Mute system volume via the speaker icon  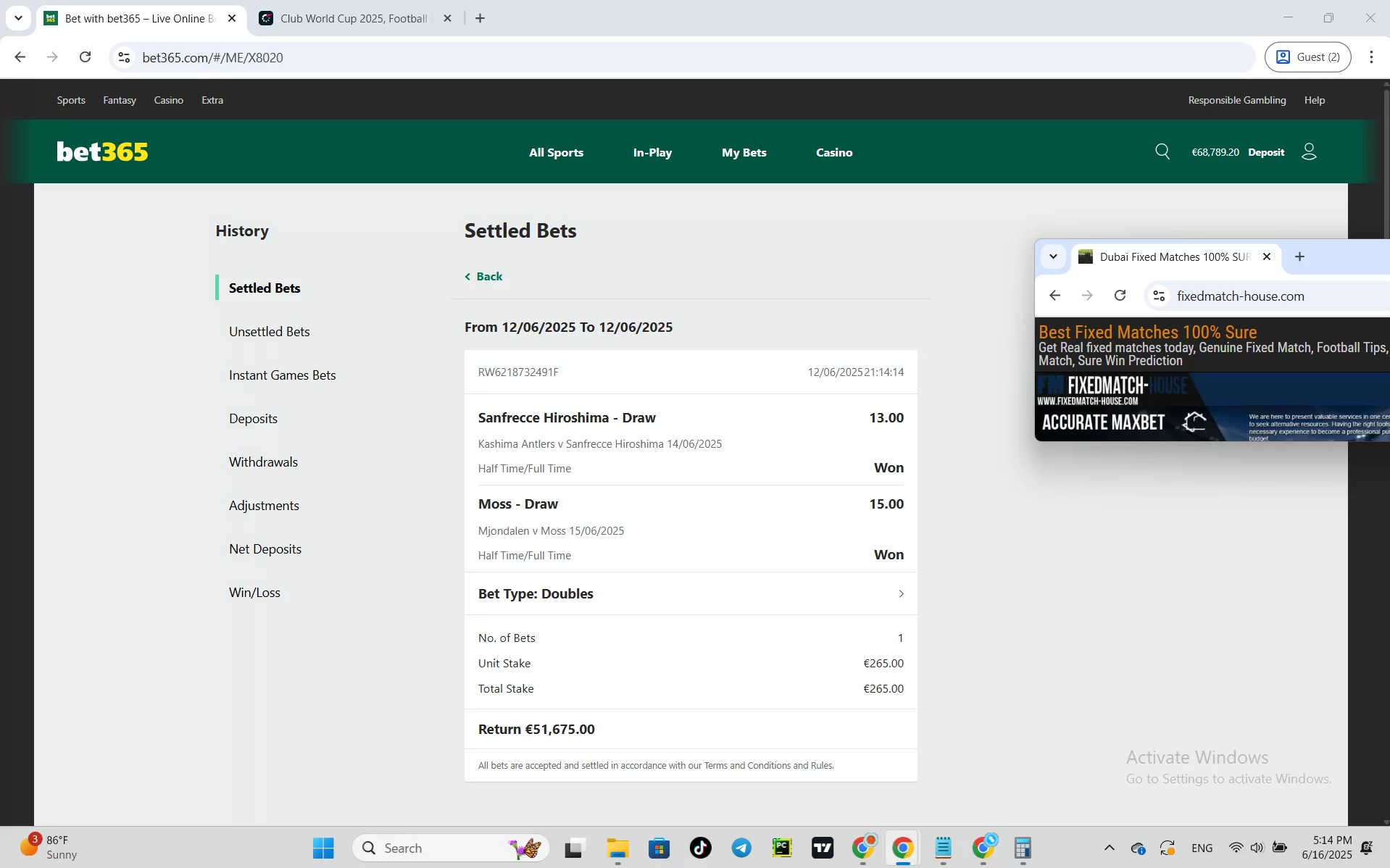coord(1256,848)
